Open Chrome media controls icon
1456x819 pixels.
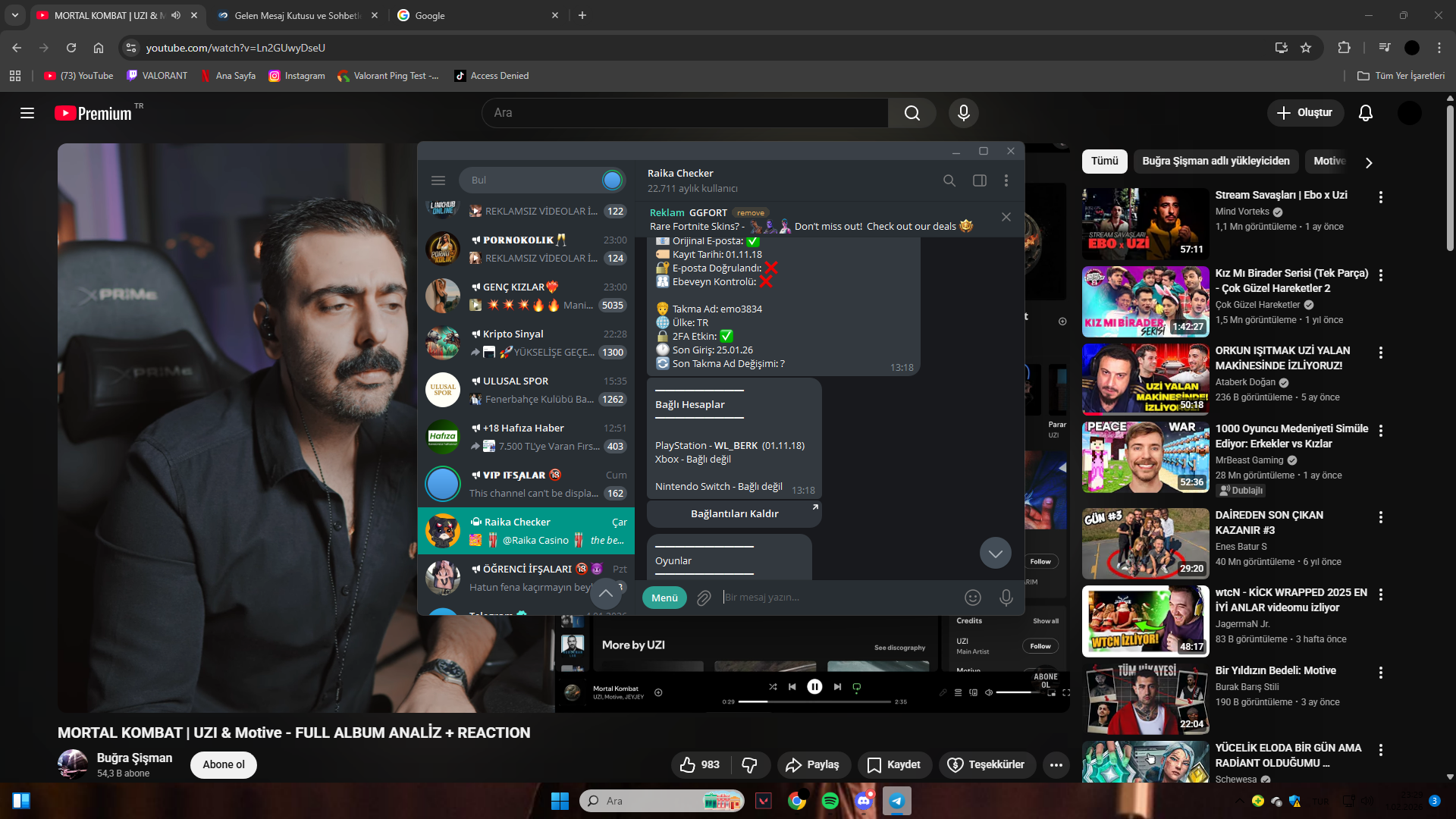1385,48
